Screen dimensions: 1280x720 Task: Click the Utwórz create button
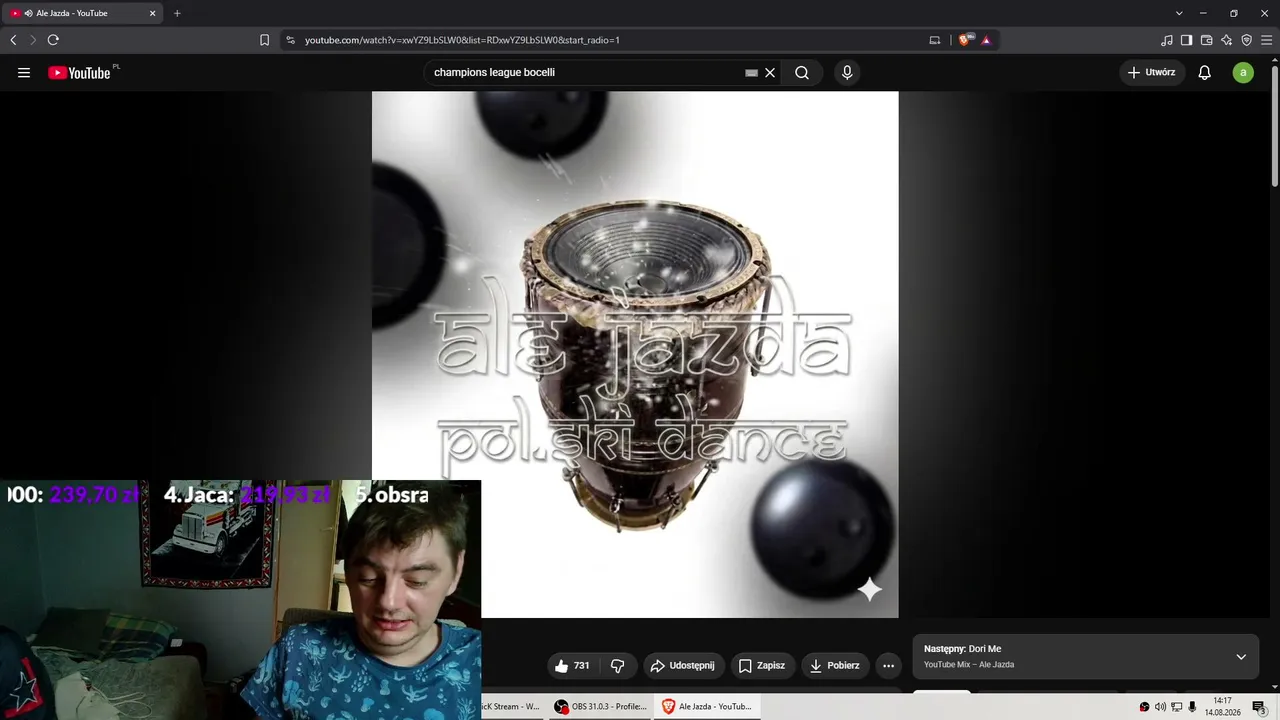(x=1152, y=72)
